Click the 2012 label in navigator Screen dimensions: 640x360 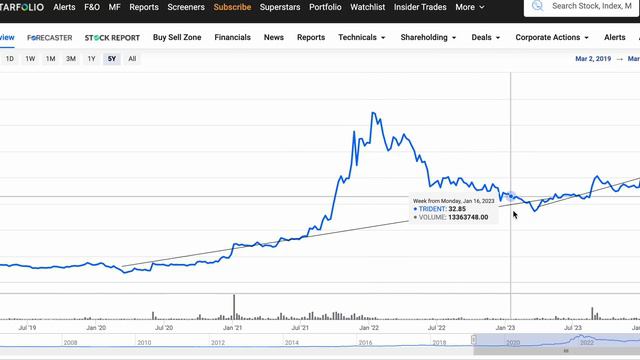218,342
